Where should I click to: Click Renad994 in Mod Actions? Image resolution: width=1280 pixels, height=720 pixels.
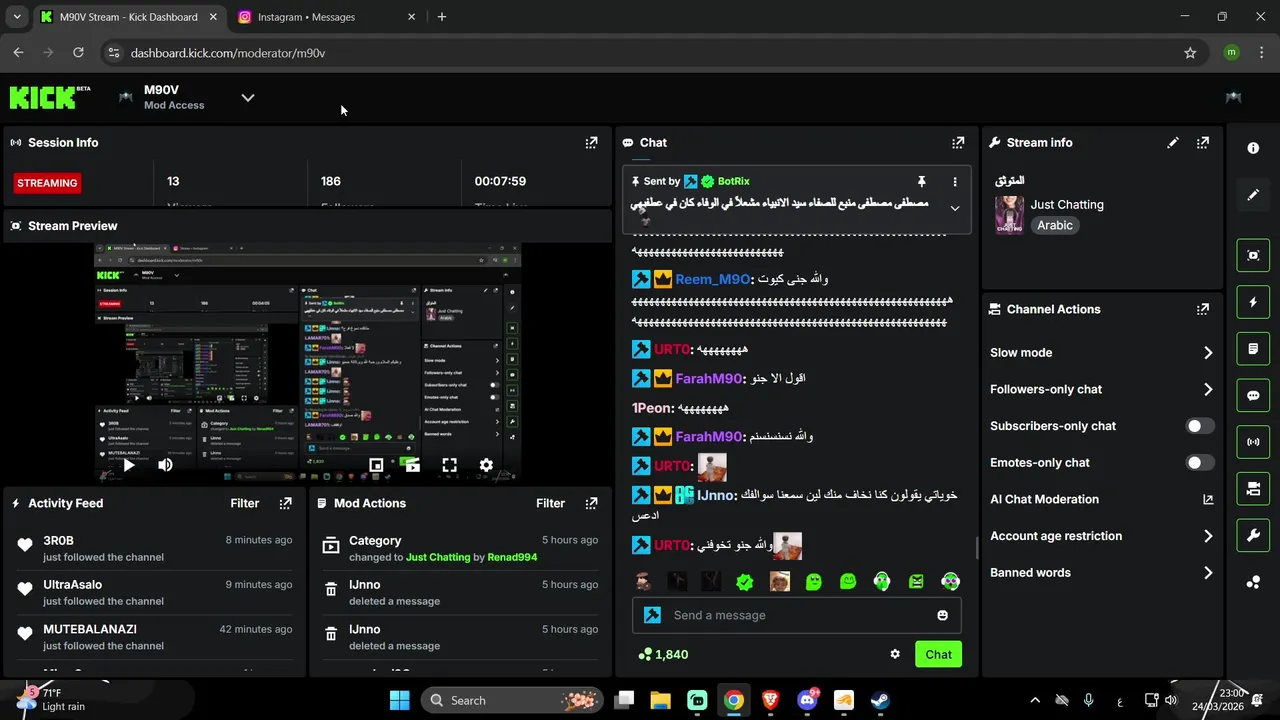pos(512,557)
